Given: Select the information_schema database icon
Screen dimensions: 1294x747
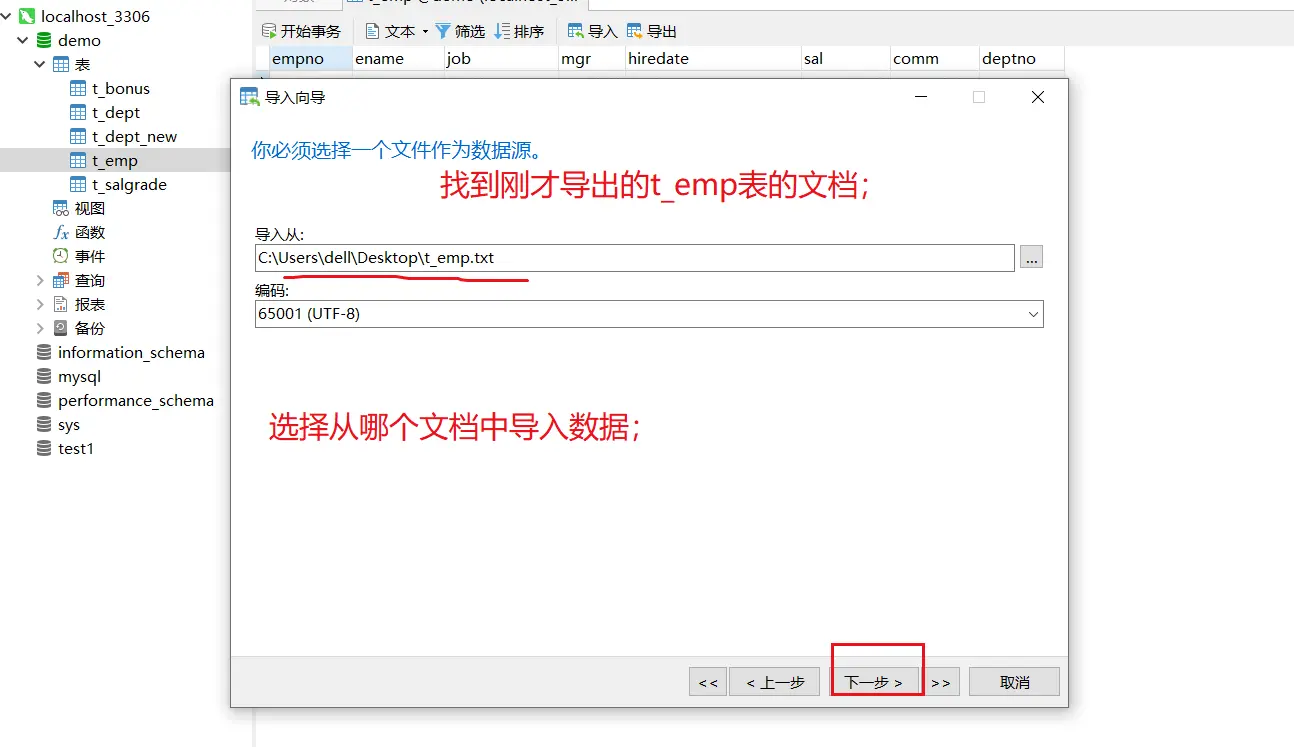Looking at the screenshot, I should pyautogui.click(x=43, y=353).
